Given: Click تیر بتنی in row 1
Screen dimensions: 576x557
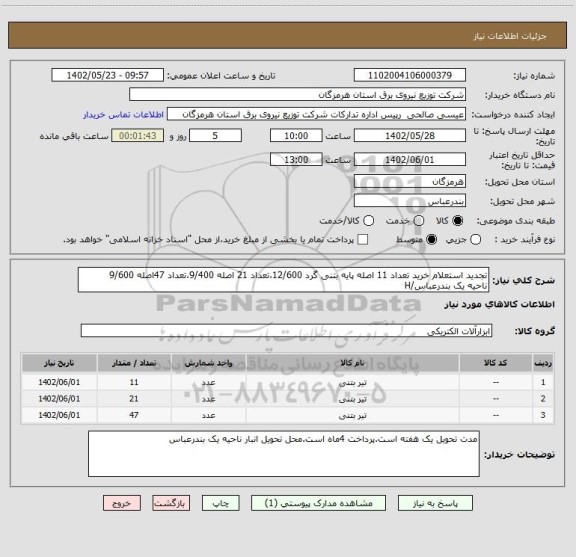Looking at the screenshot, I should point(352,382).
